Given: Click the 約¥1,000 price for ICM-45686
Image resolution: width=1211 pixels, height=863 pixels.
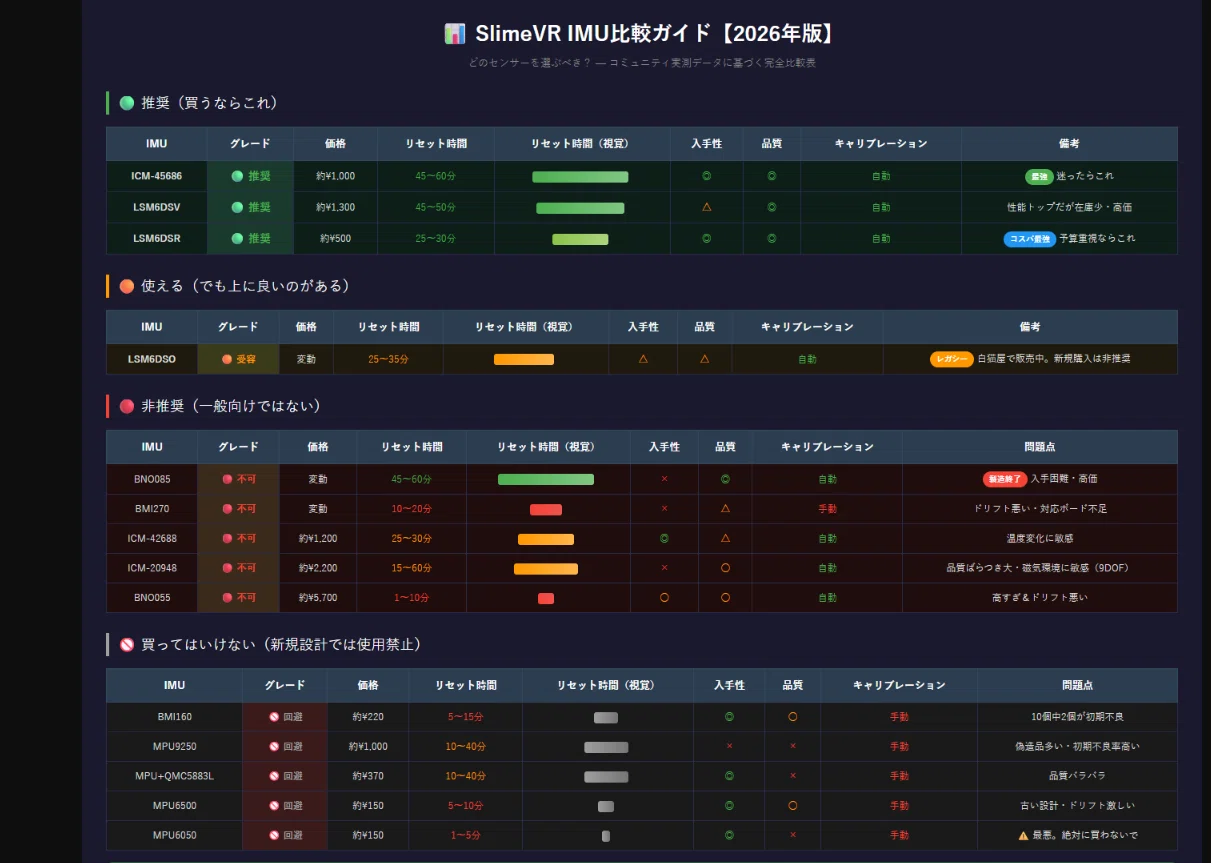Looking at the screenshot, I should pos(335,176).
